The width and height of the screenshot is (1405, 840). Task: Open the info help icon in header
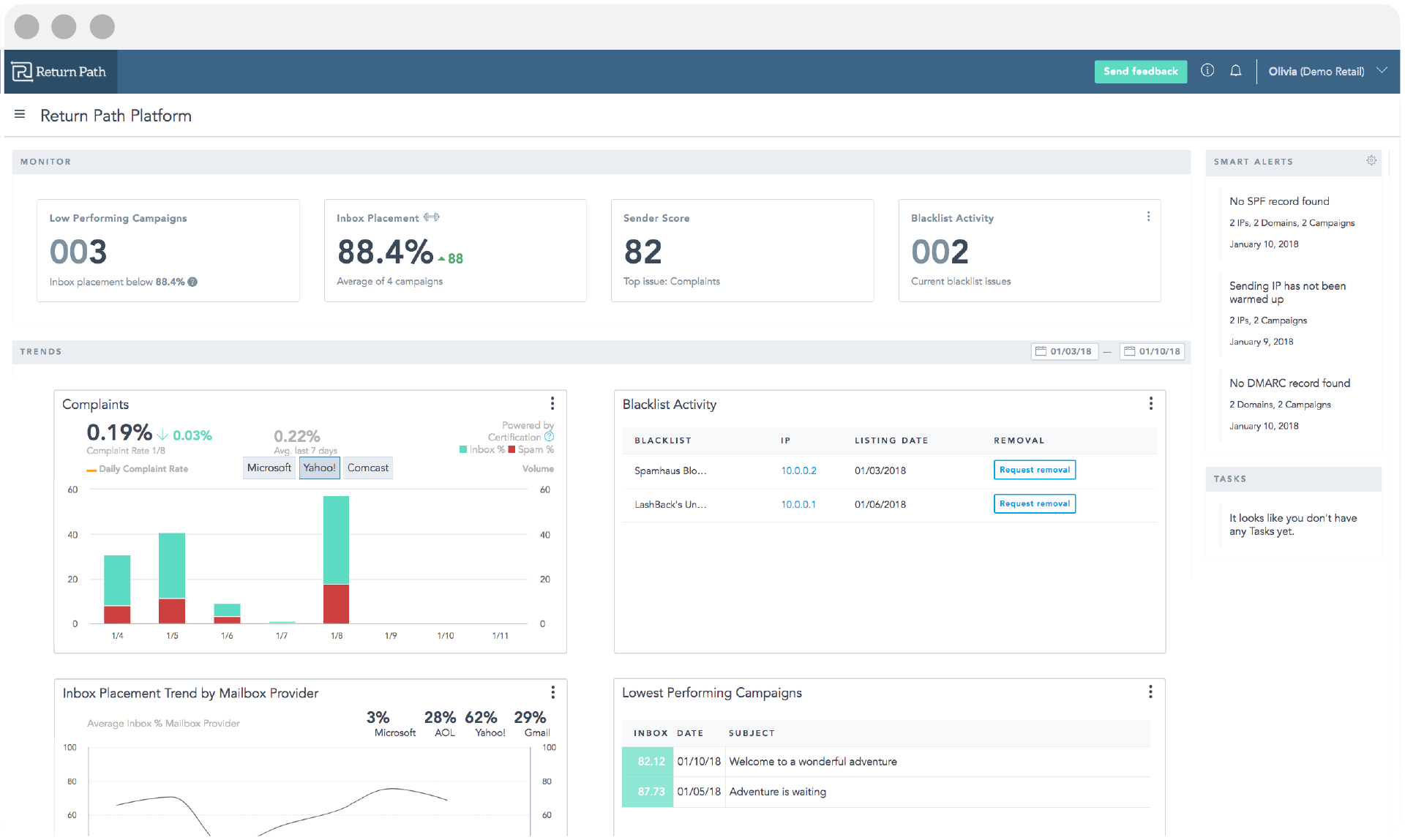point(1207,70)
